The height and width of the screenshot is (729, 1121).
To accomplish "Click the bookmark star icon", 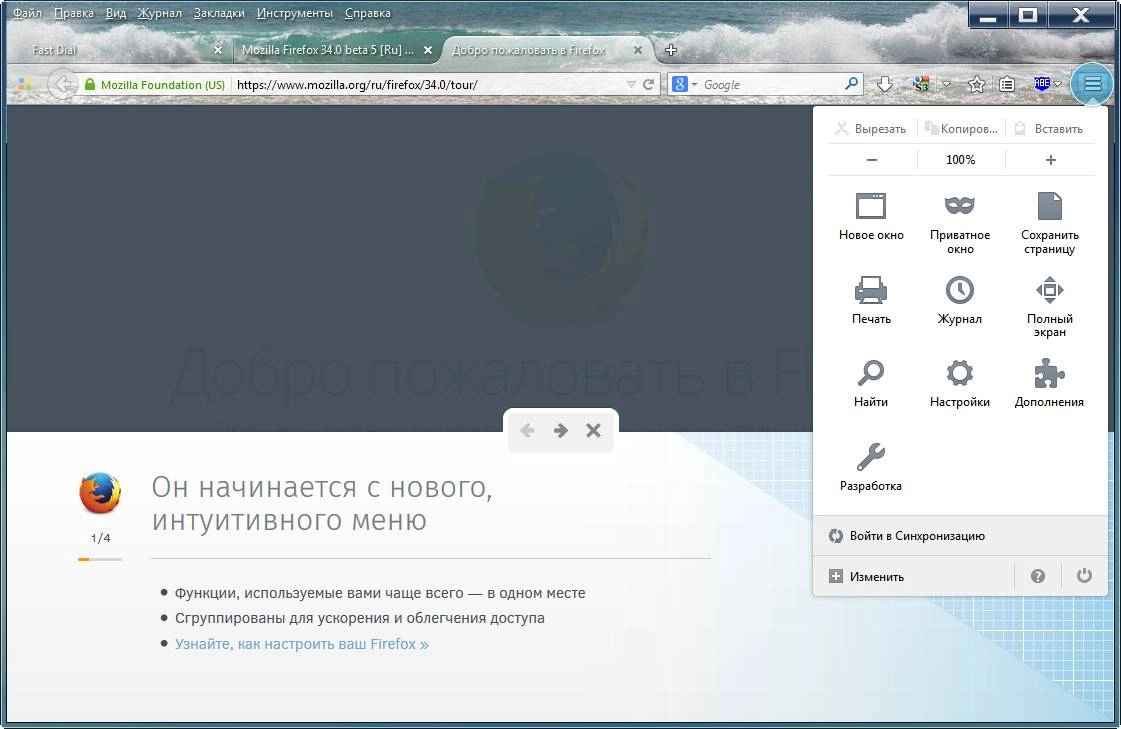I will coord(976,84).
